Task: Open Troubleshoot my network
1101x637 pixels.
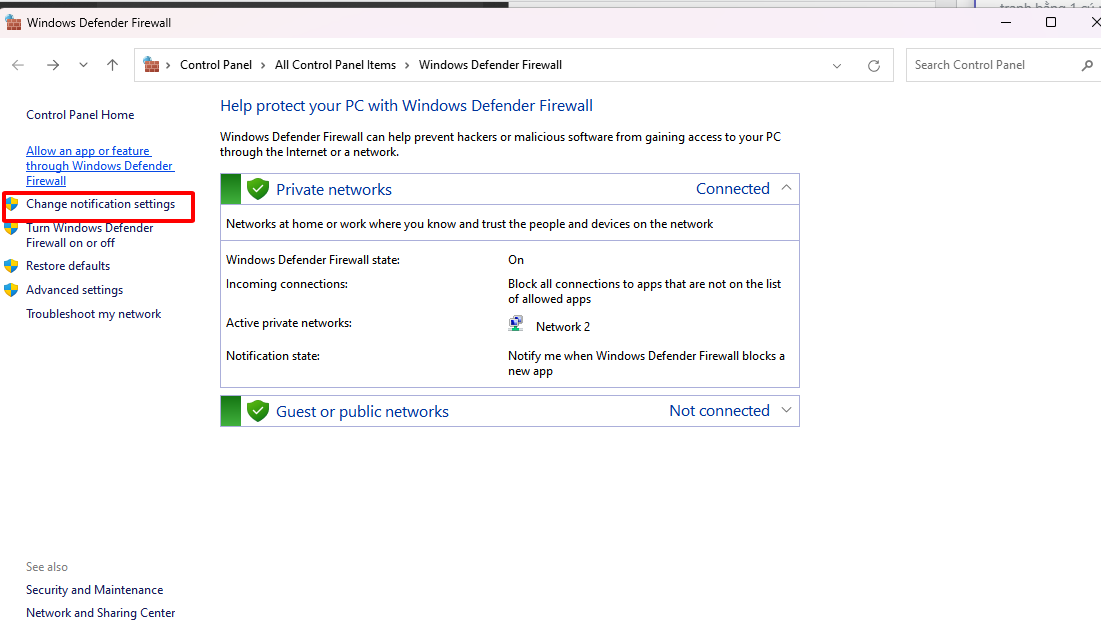Action: (93, 314)
